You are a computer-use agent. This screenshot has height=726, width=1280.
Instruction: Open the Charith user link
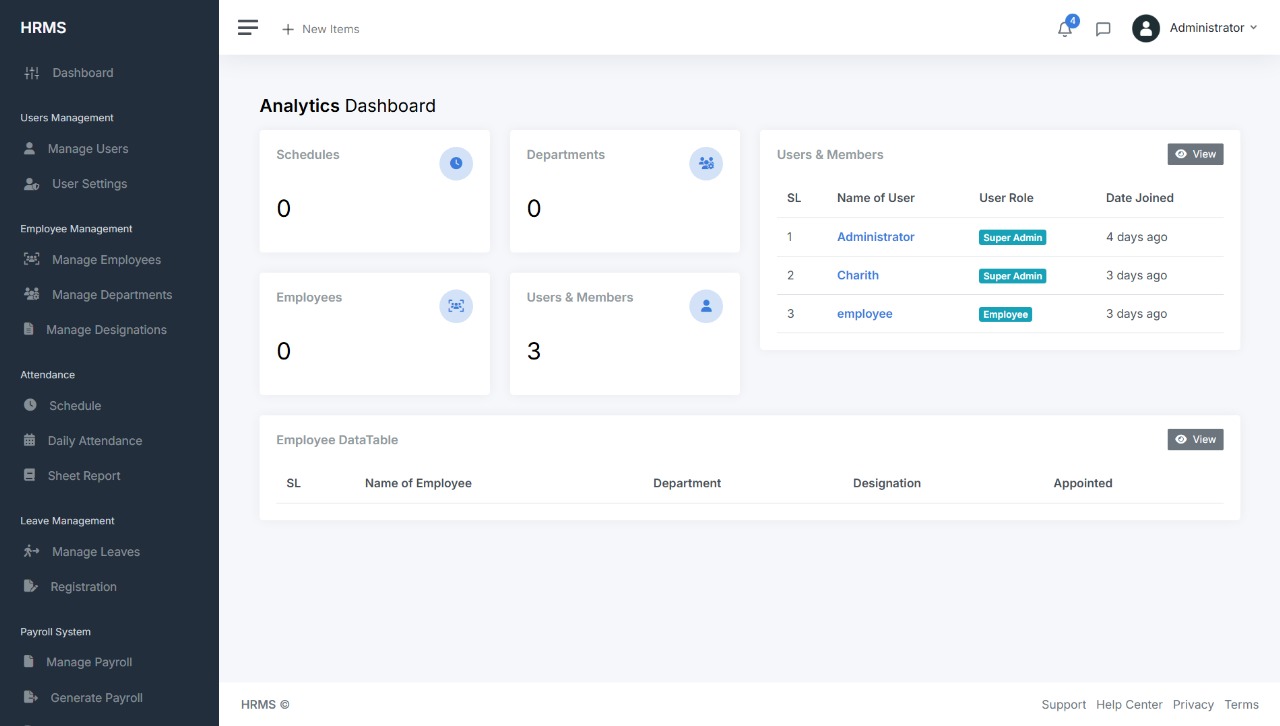(858, 275)
